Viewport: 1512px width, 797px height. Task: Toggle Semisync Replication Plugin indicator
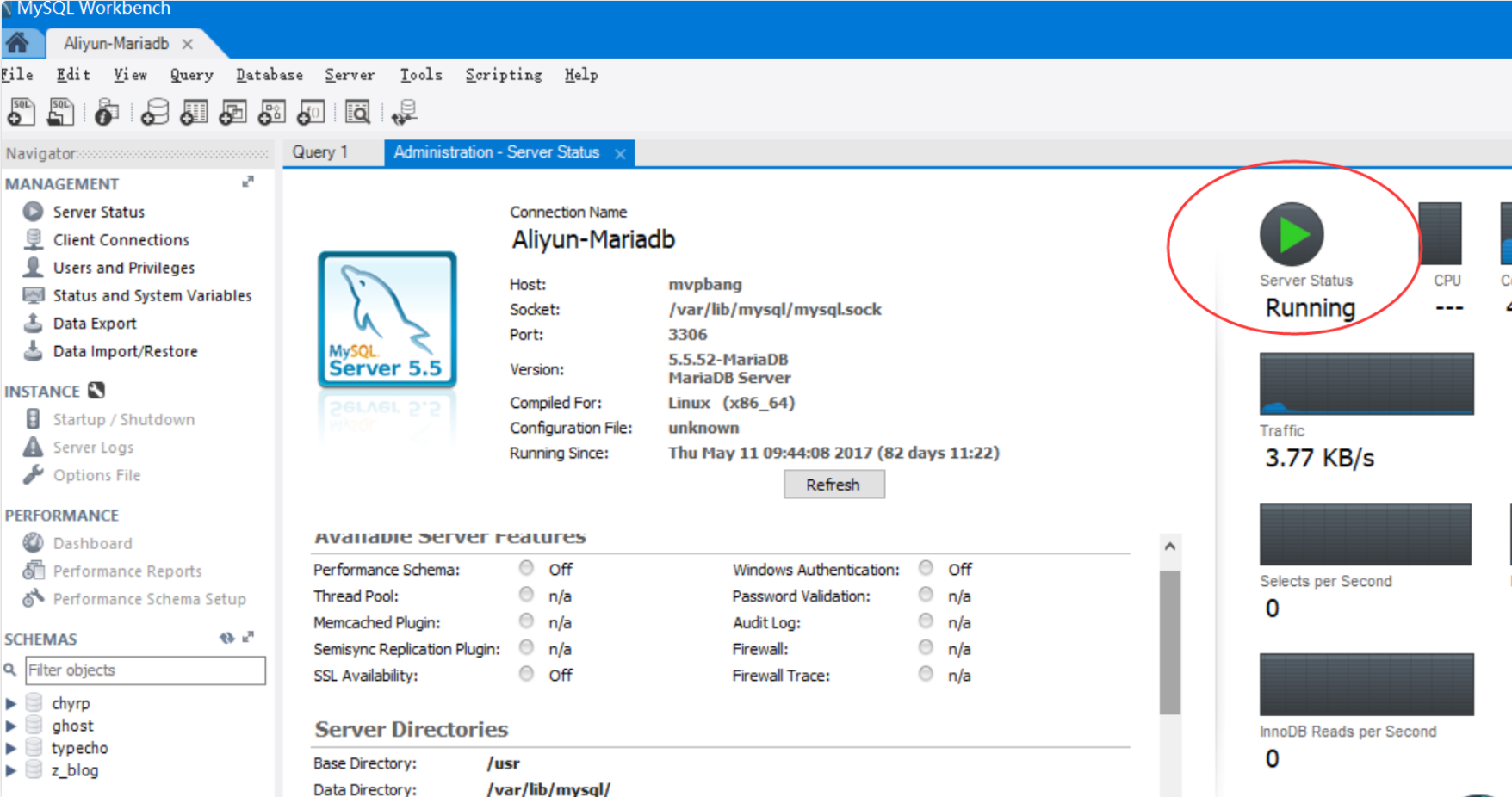pyautogui.click(x=526, y=647)
